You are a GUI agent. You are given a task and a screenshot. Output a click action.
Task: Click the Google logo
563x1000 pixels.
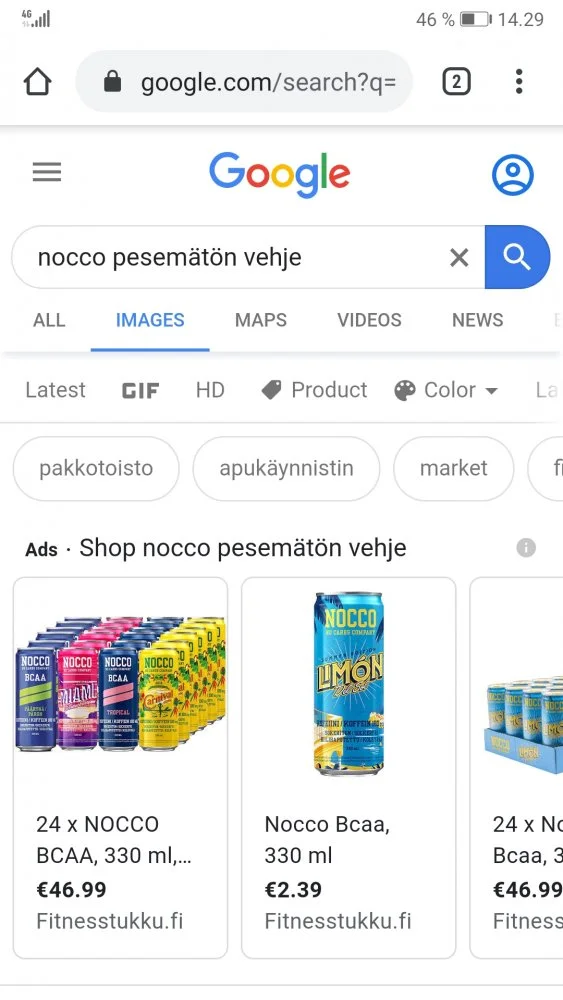280,174
